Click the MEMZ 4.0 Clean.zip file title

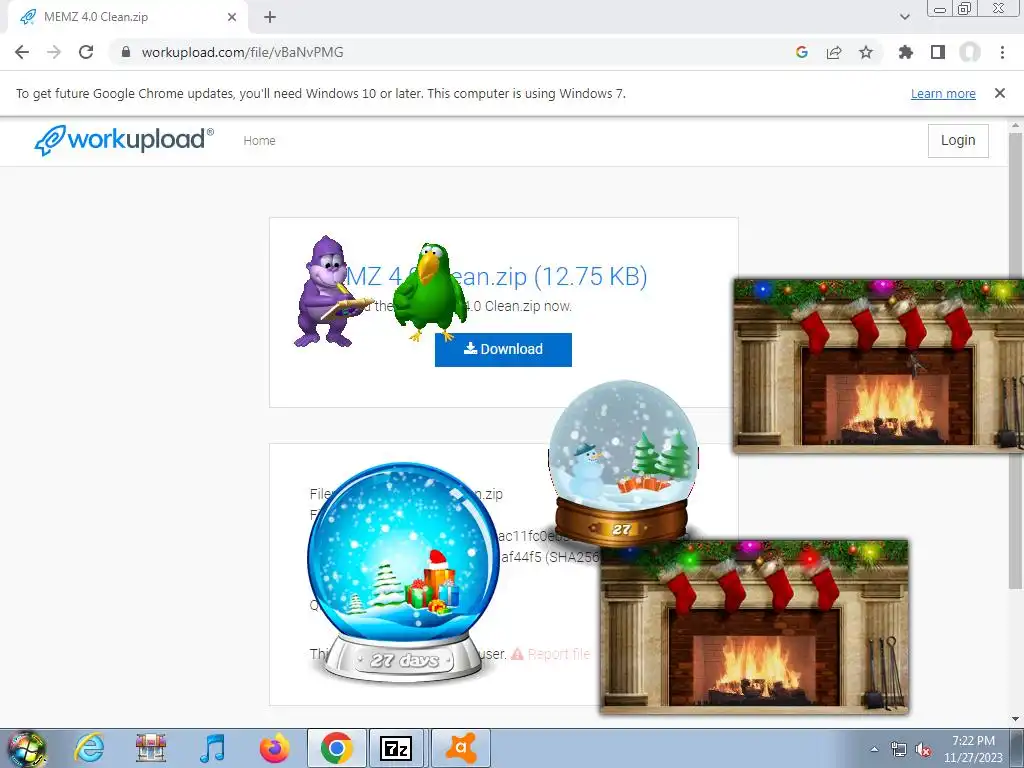496,276
